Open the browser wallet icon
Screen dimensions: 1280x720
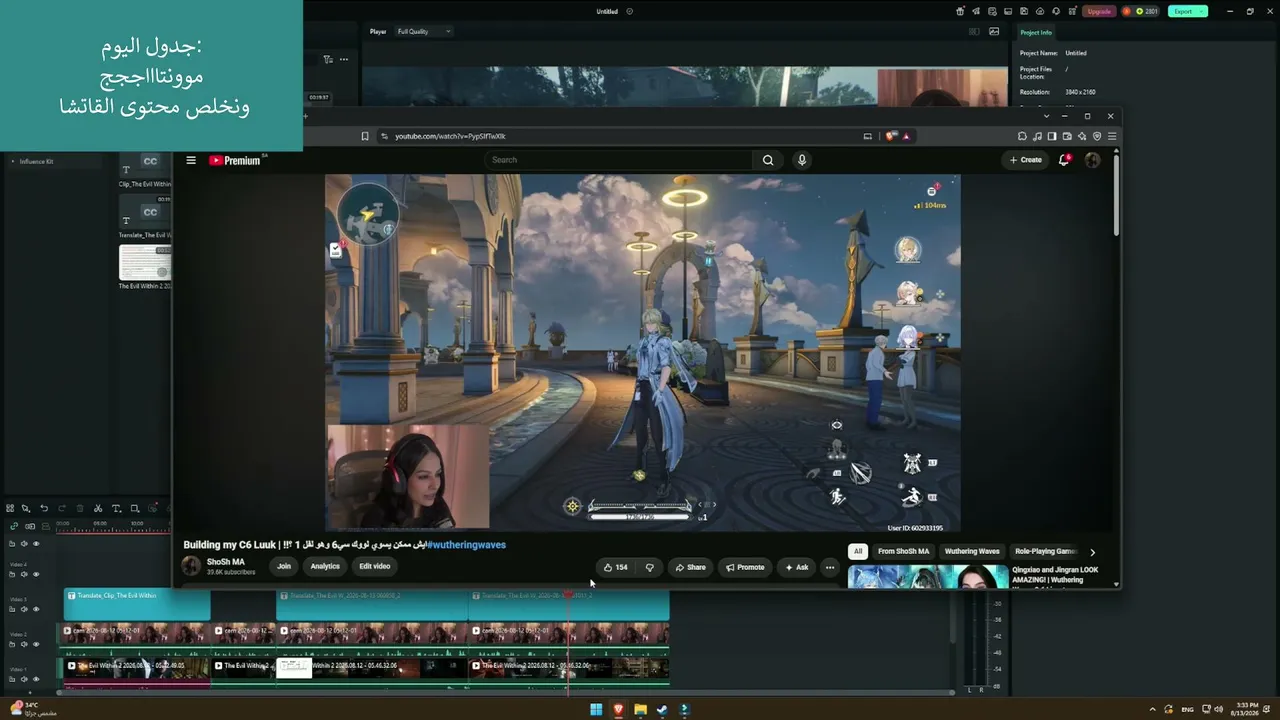pyautogui.click(x=1067, y=136)
